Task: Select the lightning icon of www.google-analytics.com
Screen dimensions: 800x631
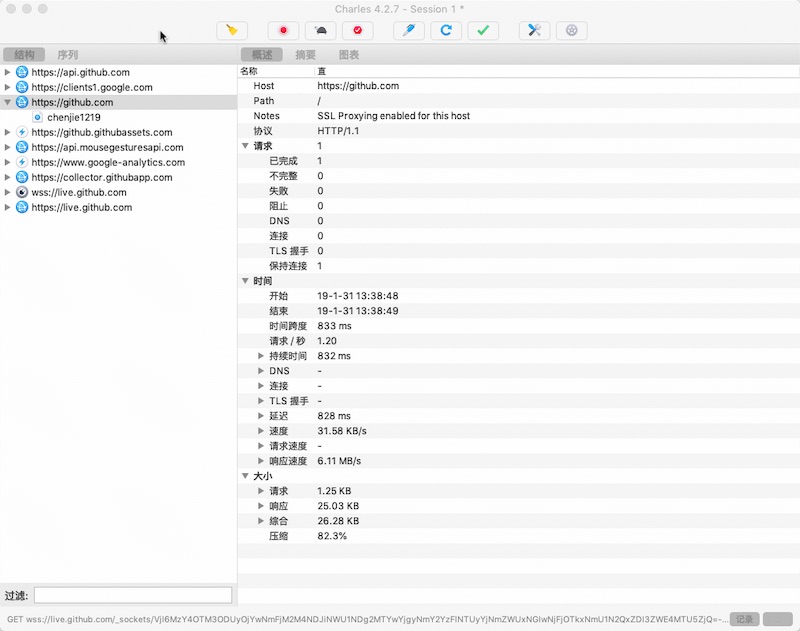Action: tap(22, 162)
